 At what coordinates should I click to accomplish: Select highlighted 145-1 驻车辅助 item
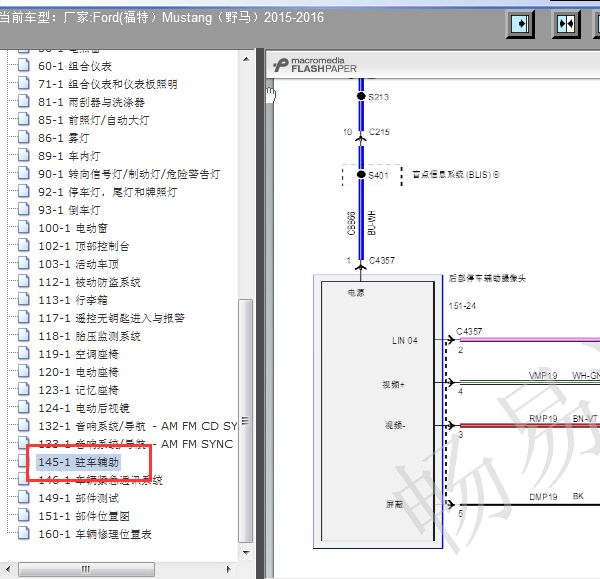tap(78, 462)
